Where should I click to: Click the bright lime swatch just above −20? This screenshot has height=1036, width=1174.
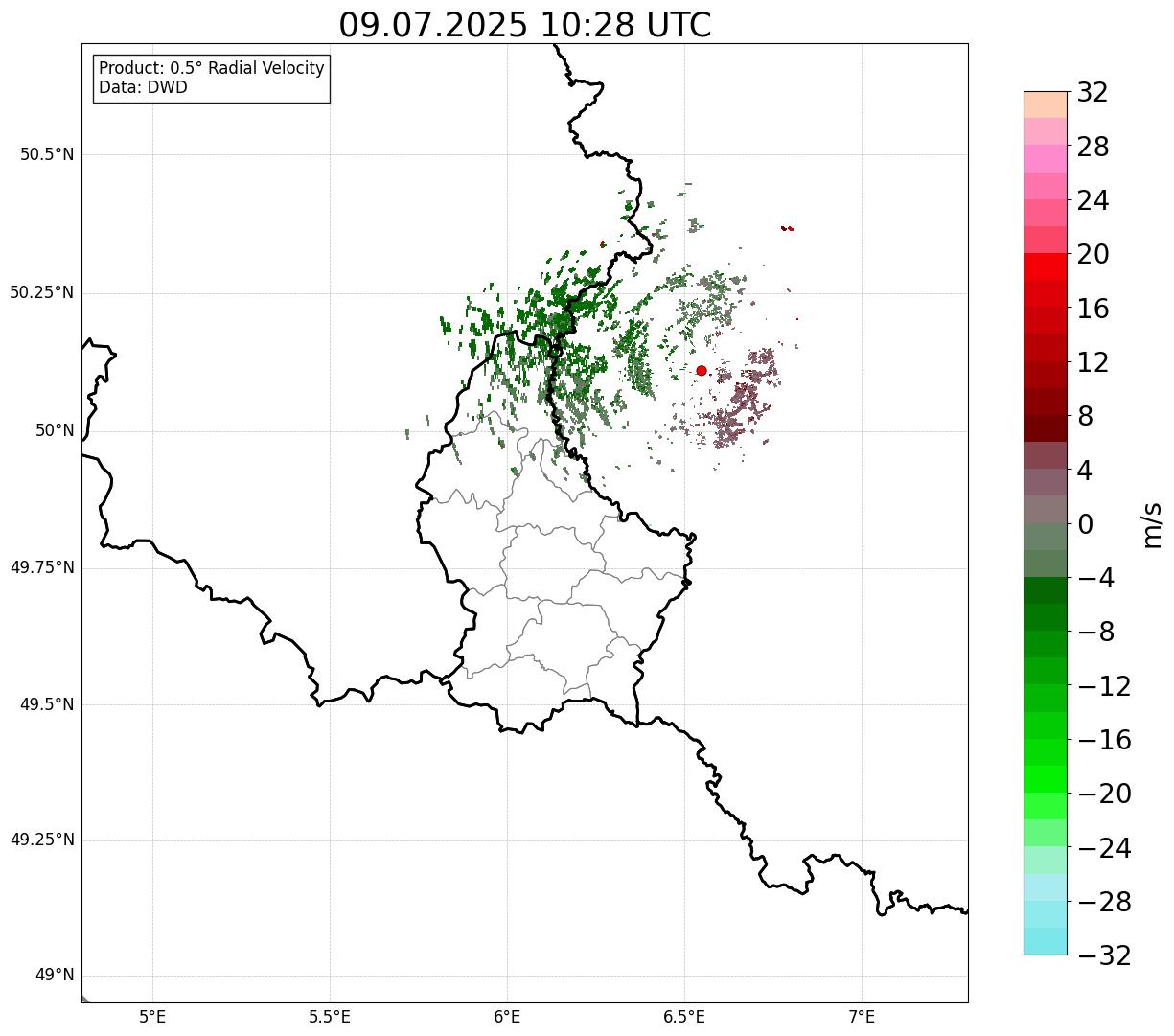pos(1046,779)
